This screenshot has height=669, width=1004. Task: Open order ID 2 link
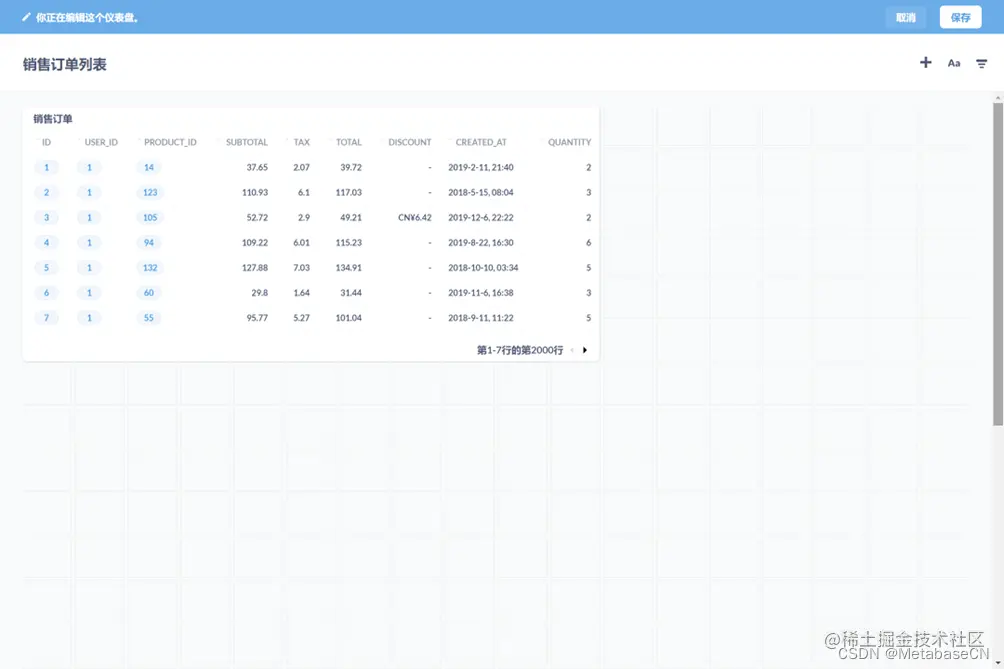click(46, 192)
